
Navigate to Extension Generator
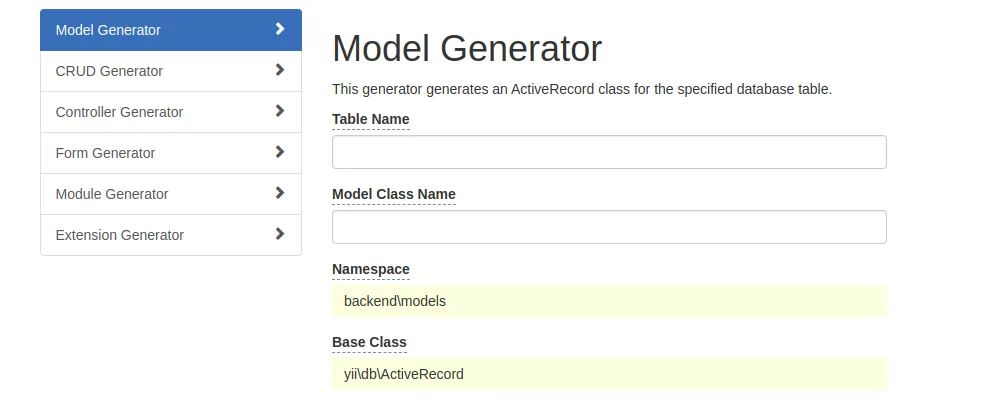click(x=120, y=235)
